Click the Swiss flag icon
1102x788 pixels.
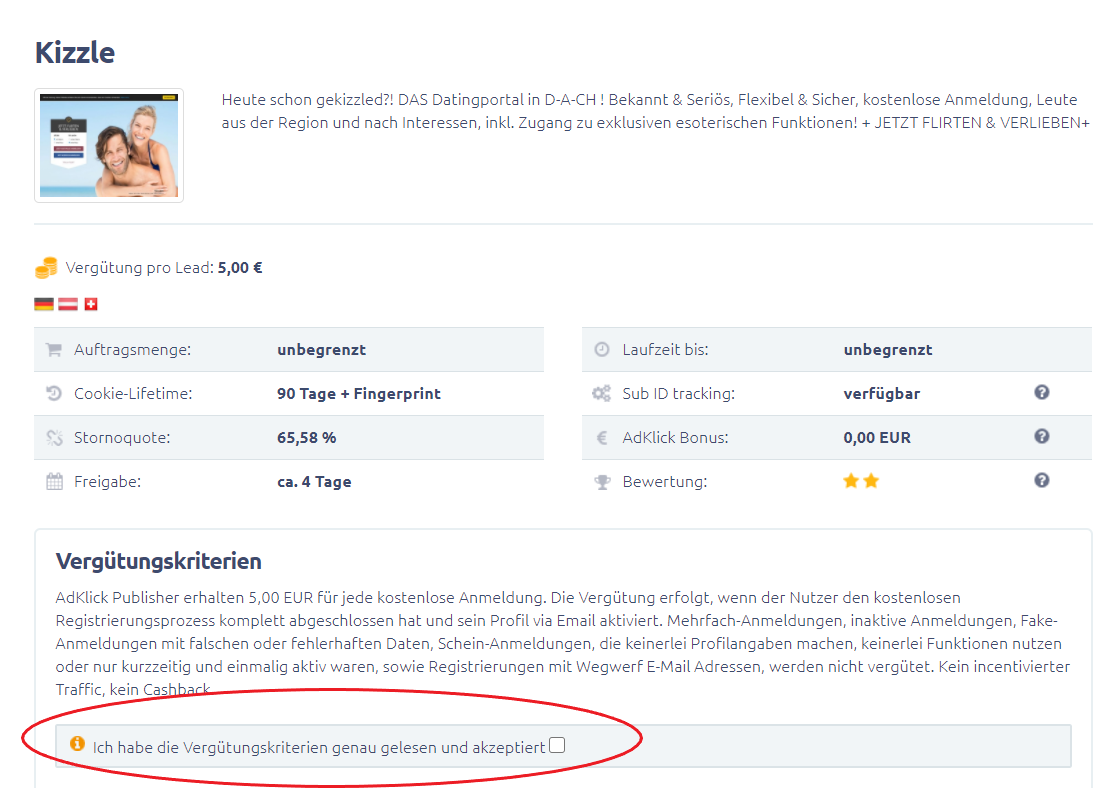(x=91, y=304)
